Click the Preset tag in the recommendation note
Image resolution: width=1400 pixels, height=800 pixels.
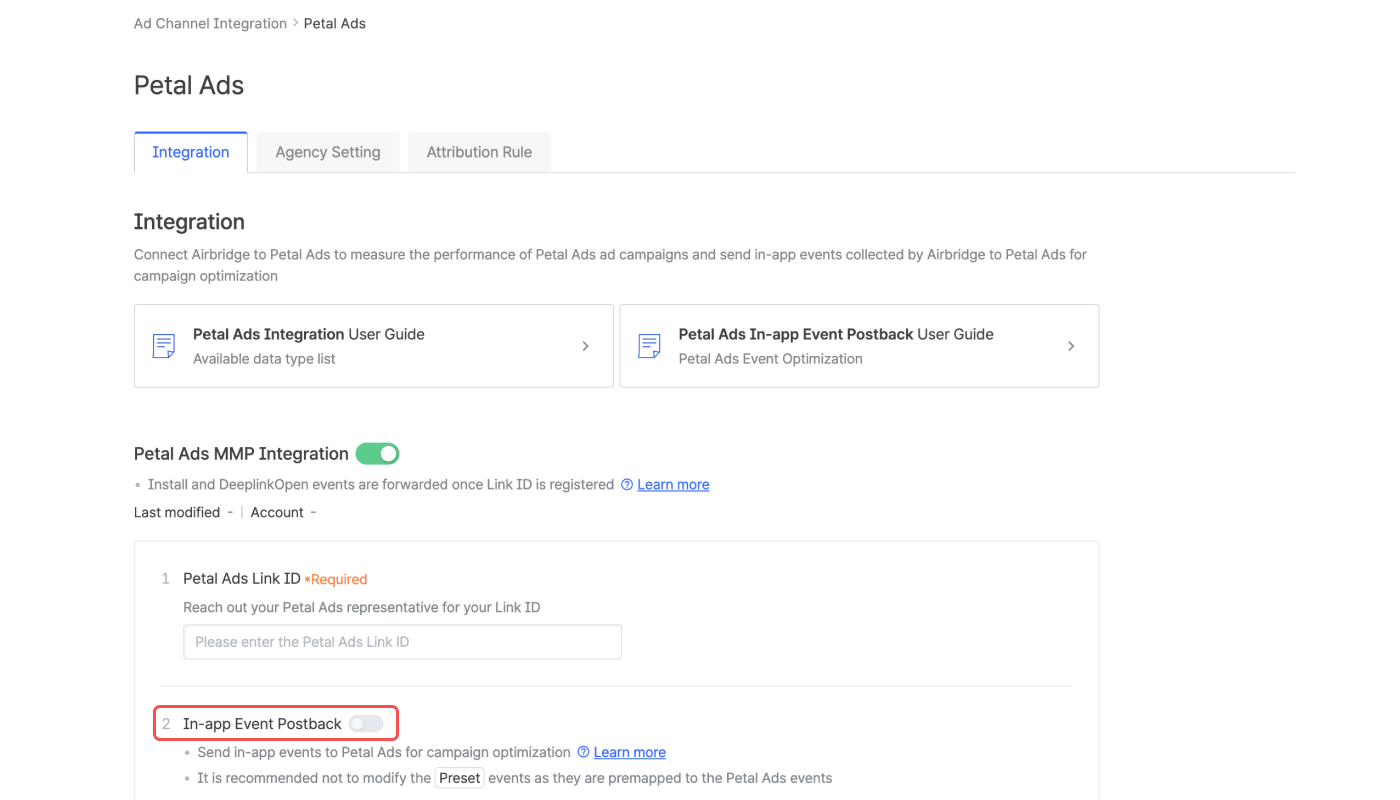[460, 778]
